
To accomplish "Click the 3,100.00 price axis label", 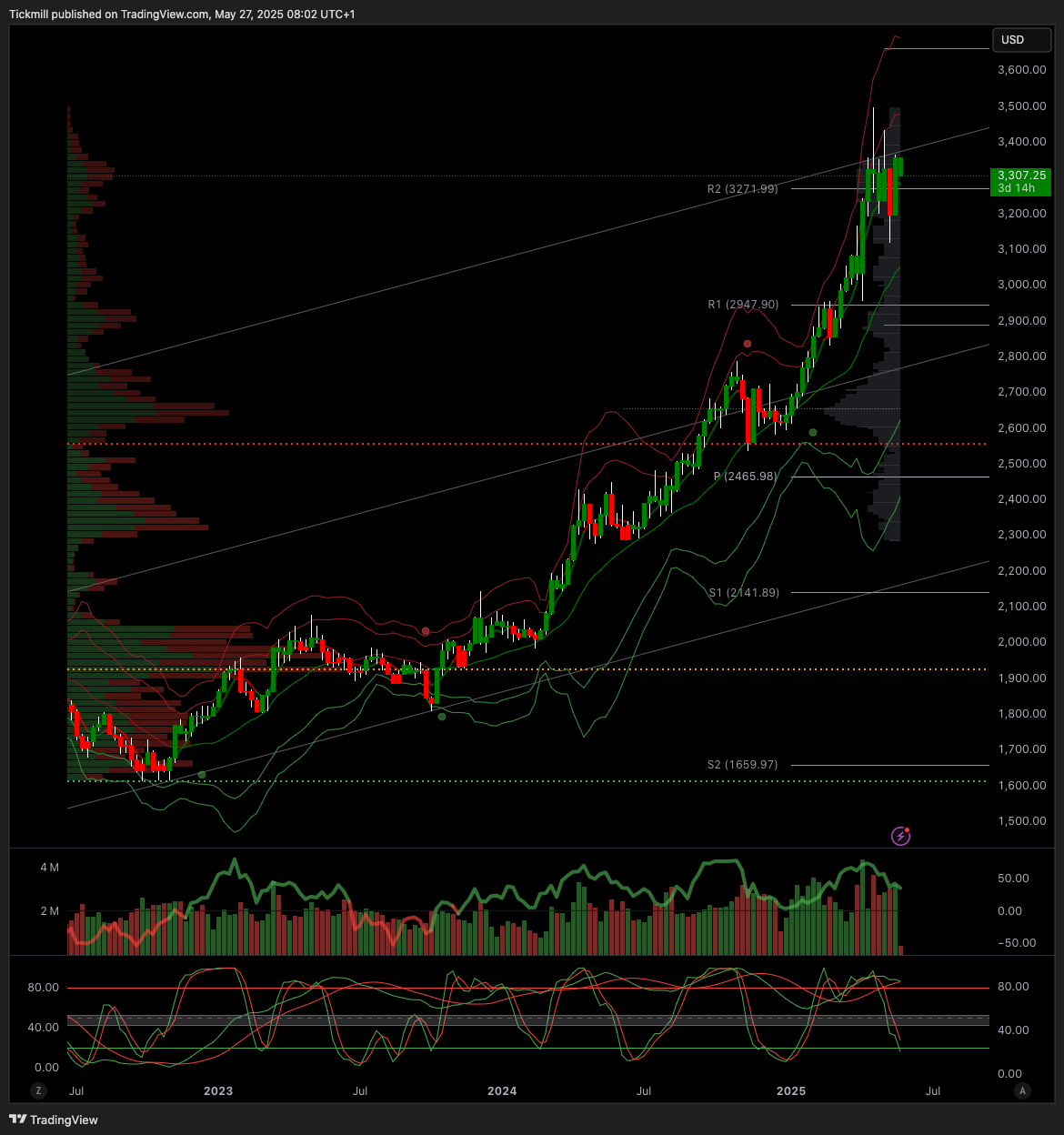I will (1021, 249).
